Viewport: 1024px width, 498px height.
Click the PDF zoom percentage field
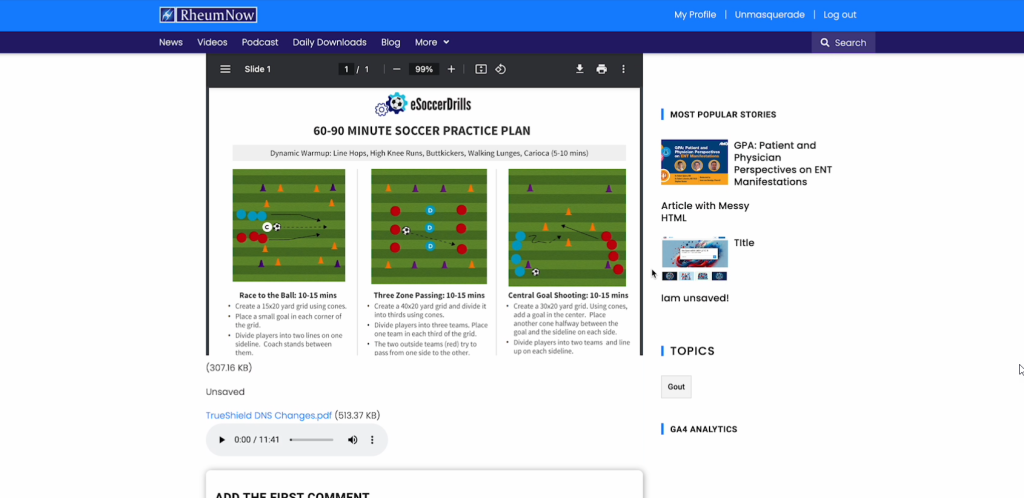[x=424, y=69]
